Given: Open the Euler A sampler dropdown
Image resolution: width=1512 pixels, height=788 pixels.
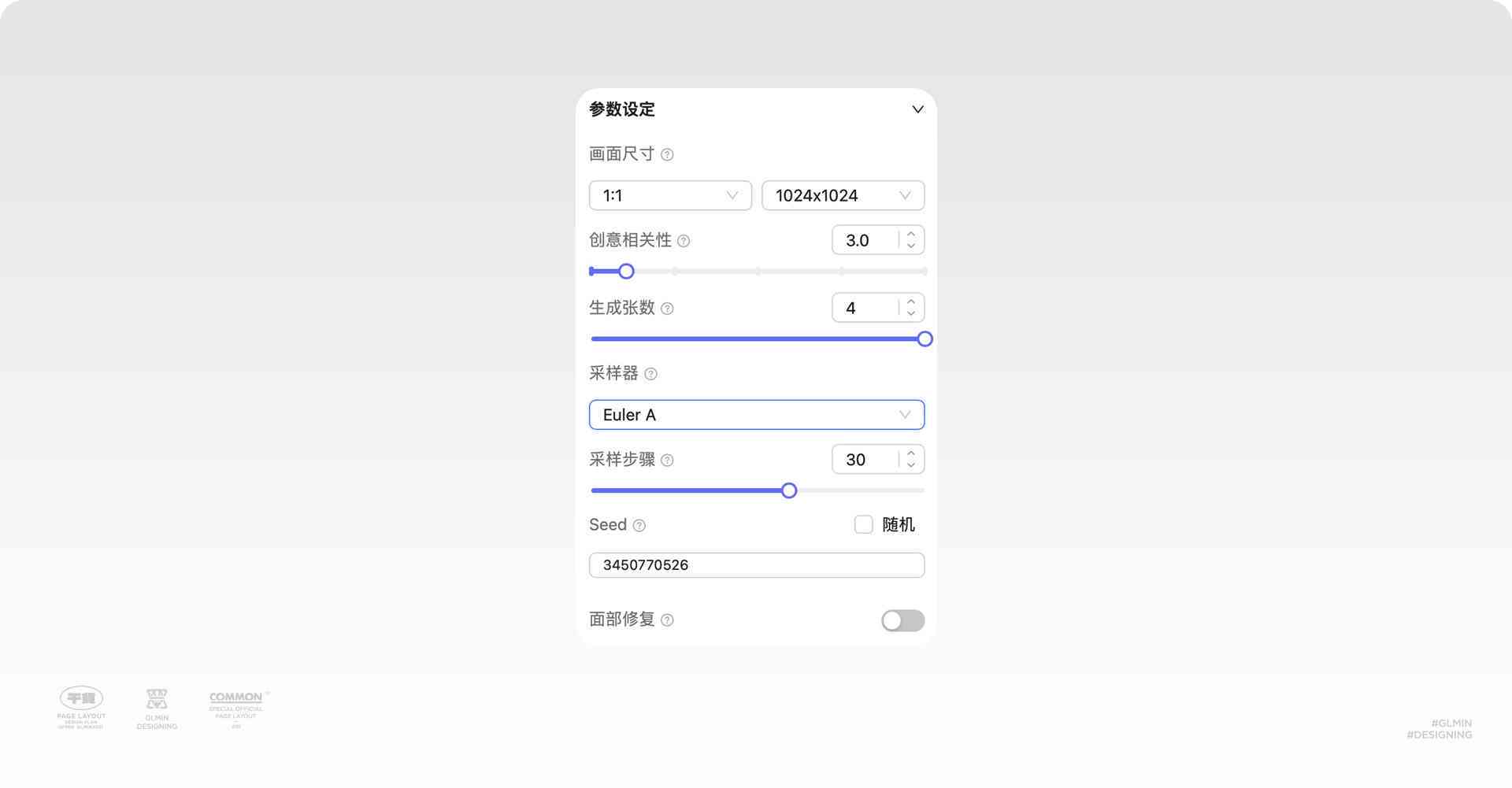Looking at the screenshot, I should pos(757,415).
